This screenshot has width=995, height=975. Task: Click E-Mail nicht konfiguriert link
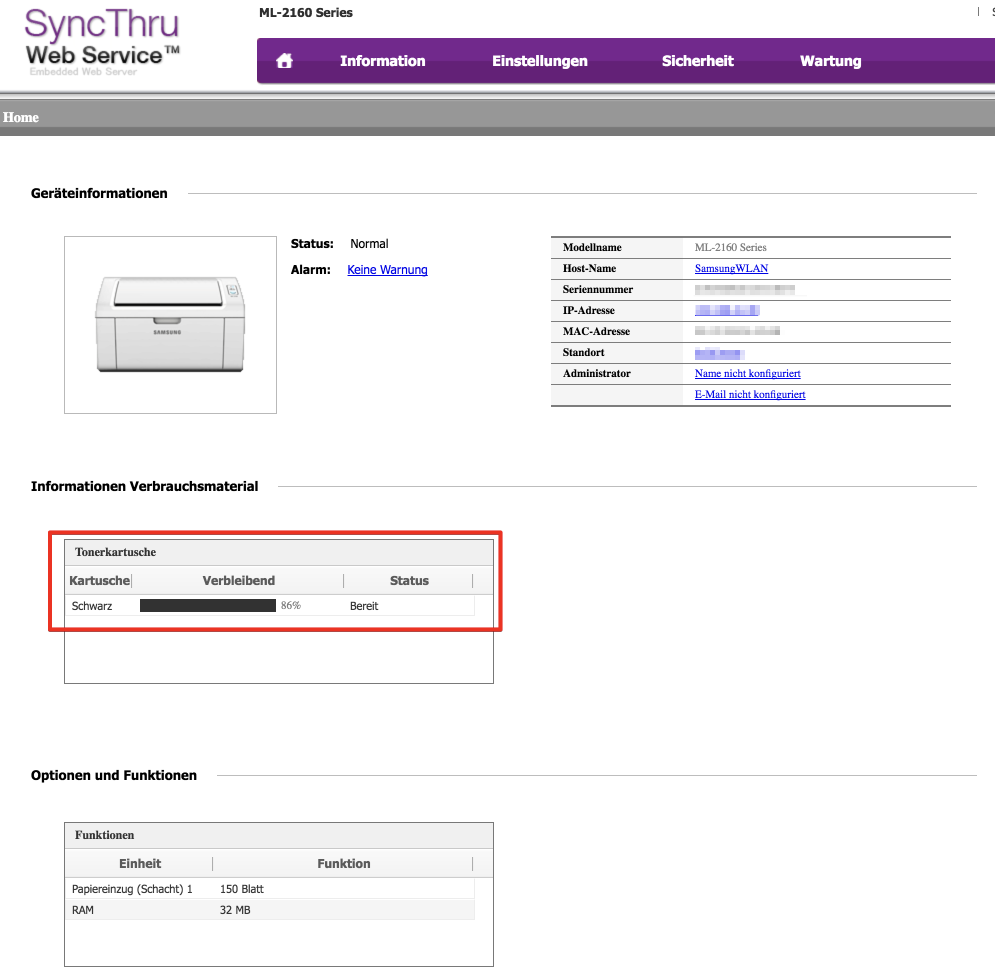(750, 395)
